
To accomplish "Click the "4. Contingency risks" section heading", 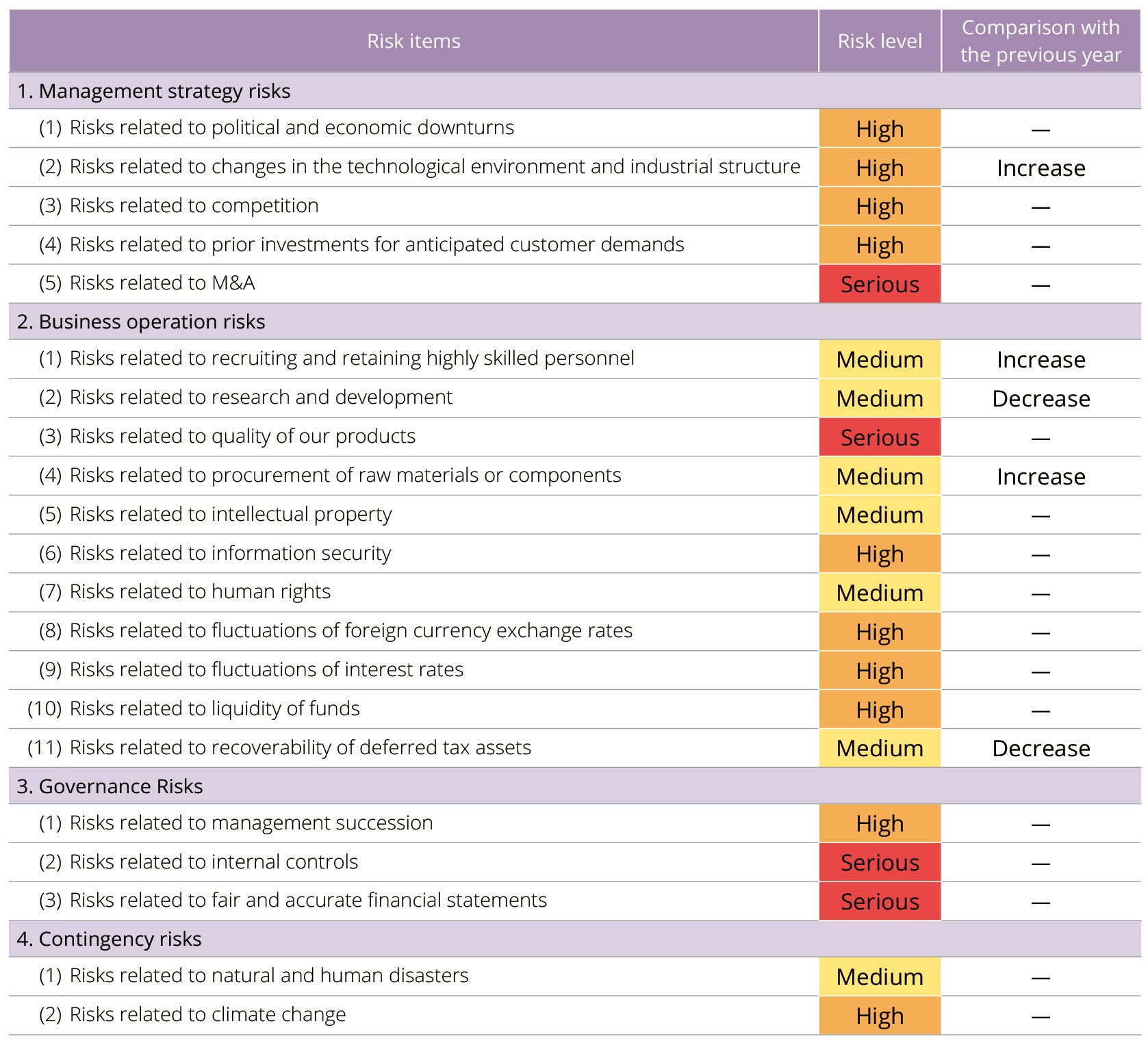I will click(x=110, y=939).
